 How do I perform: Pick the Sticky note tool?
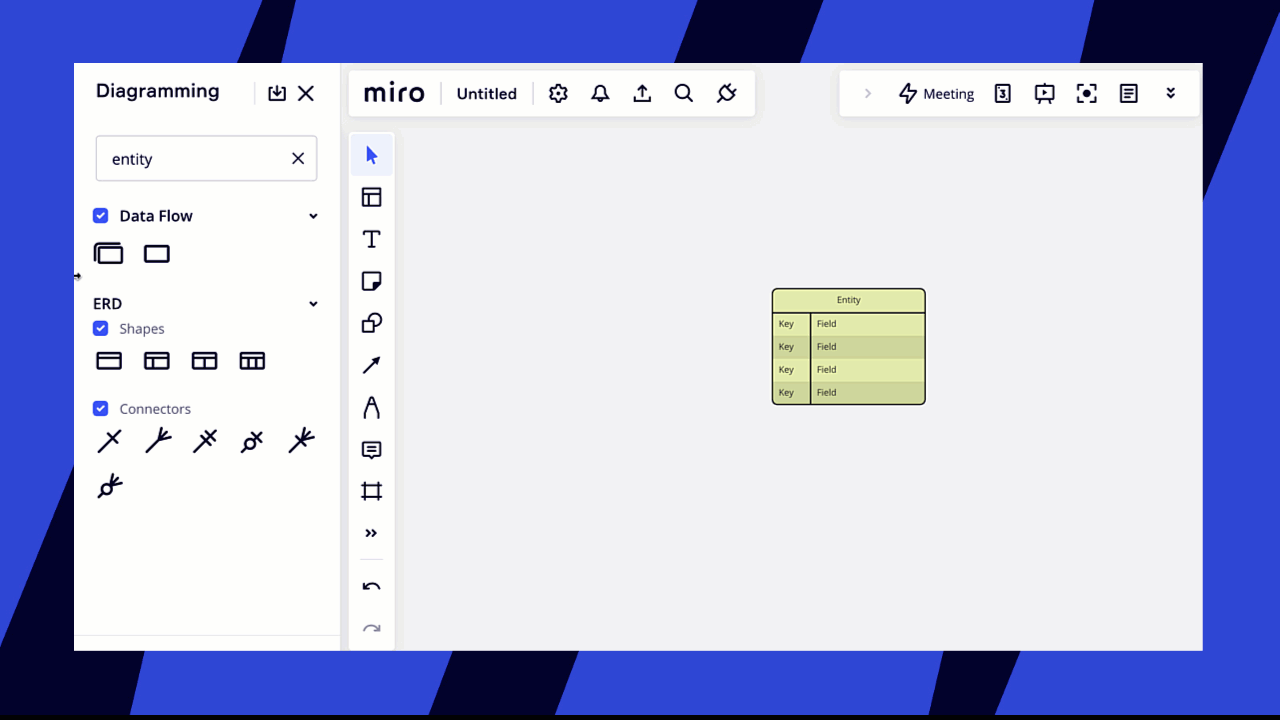pos(371,281)
